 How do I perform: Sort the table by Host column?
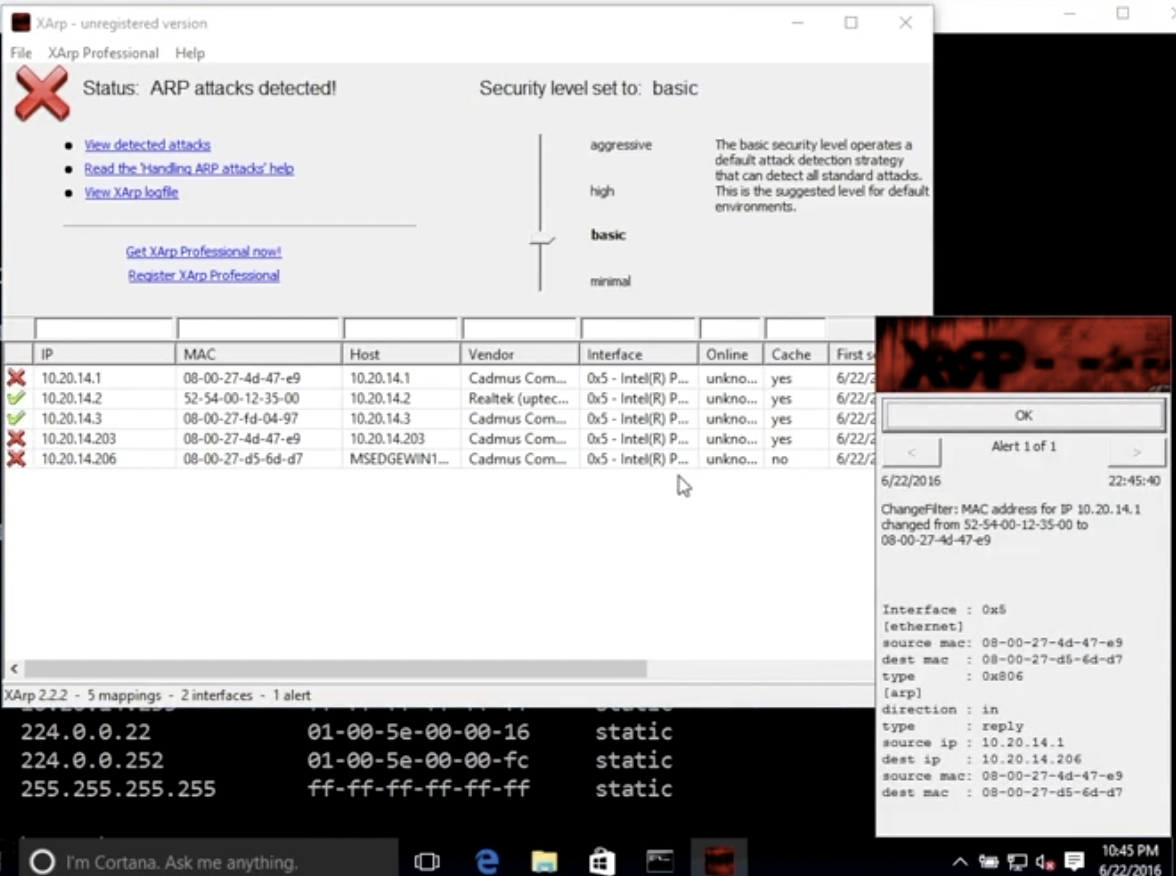tap(401, 354)
